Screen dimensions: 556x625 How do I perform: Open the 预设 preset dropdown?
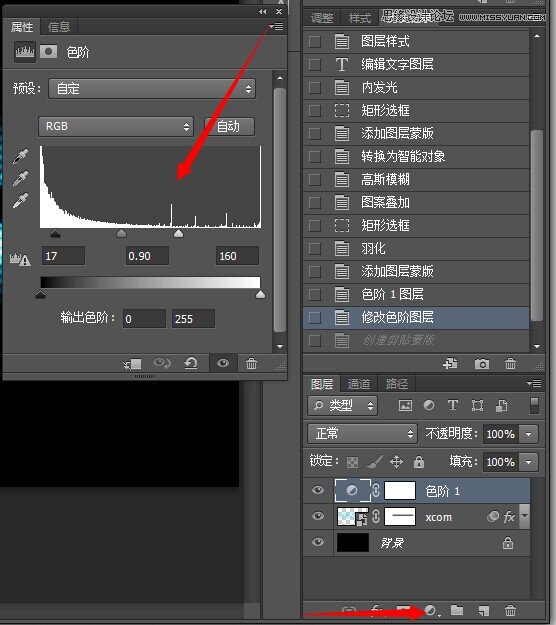tap(152, 88)
